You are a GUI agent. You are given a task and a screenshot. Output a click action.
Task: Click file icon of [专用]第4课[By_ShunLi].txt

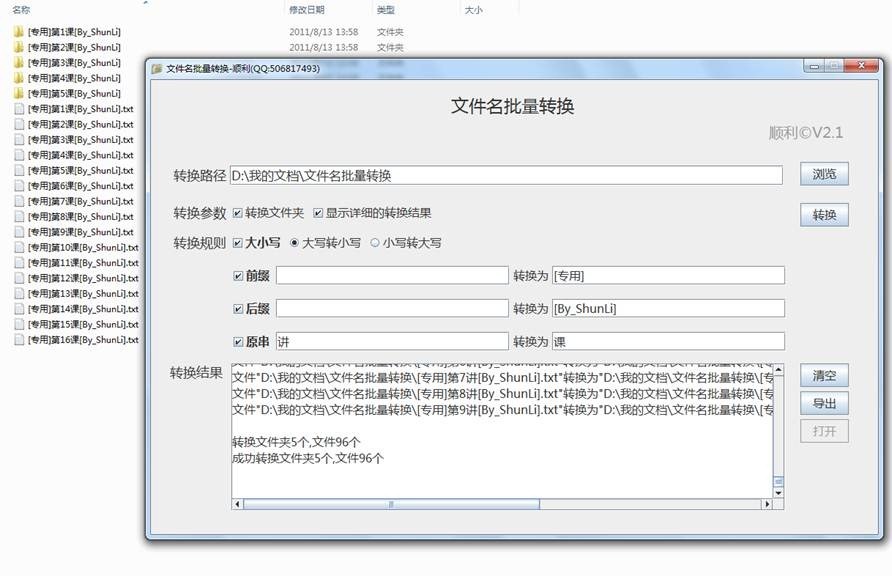pos(19,155)
